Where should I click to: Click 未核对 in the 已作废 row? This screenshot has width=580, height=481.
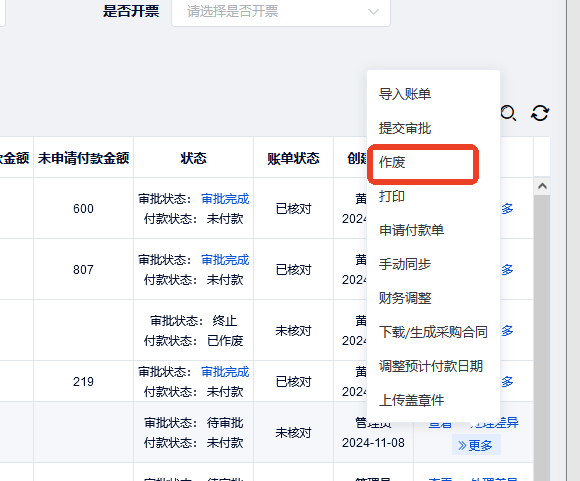[x=293, y=331]
